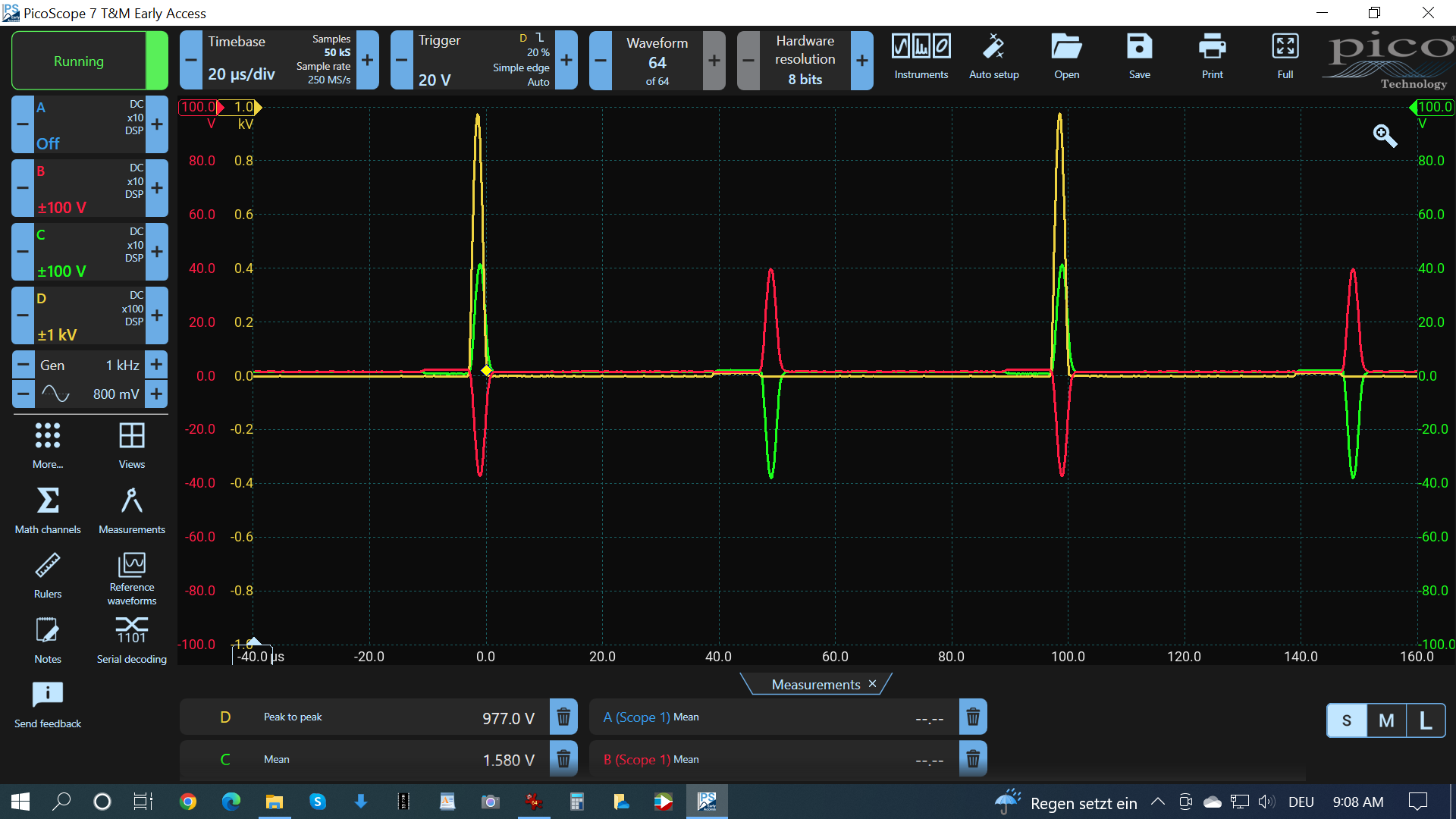Viewport: 1456px width, 819px height.
Task: Open the Math channels tool
Action: point(48,510)
